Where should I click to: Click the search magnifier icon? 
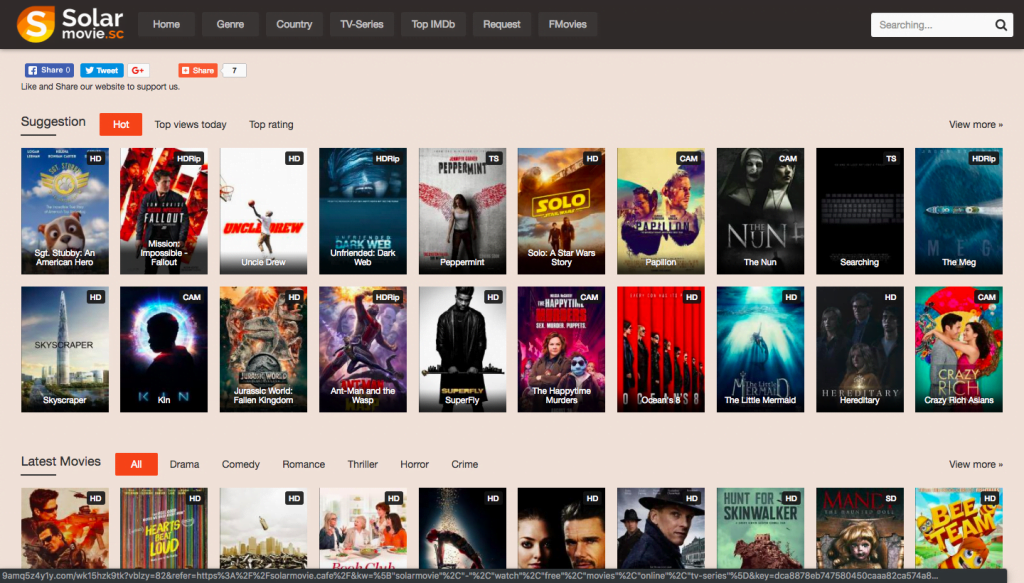click(x=1001, y=25)
